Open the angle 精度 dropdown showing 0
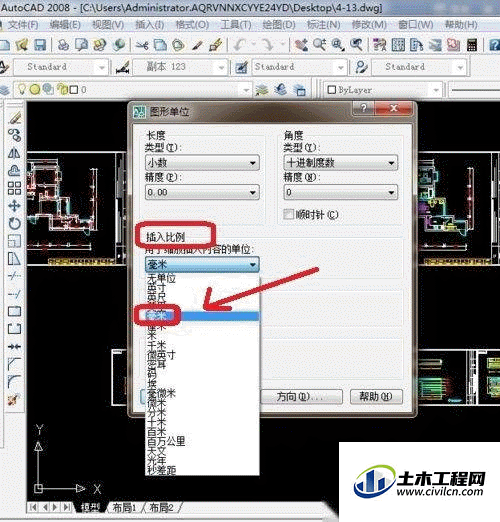The image size is (500, 522). 341,192
